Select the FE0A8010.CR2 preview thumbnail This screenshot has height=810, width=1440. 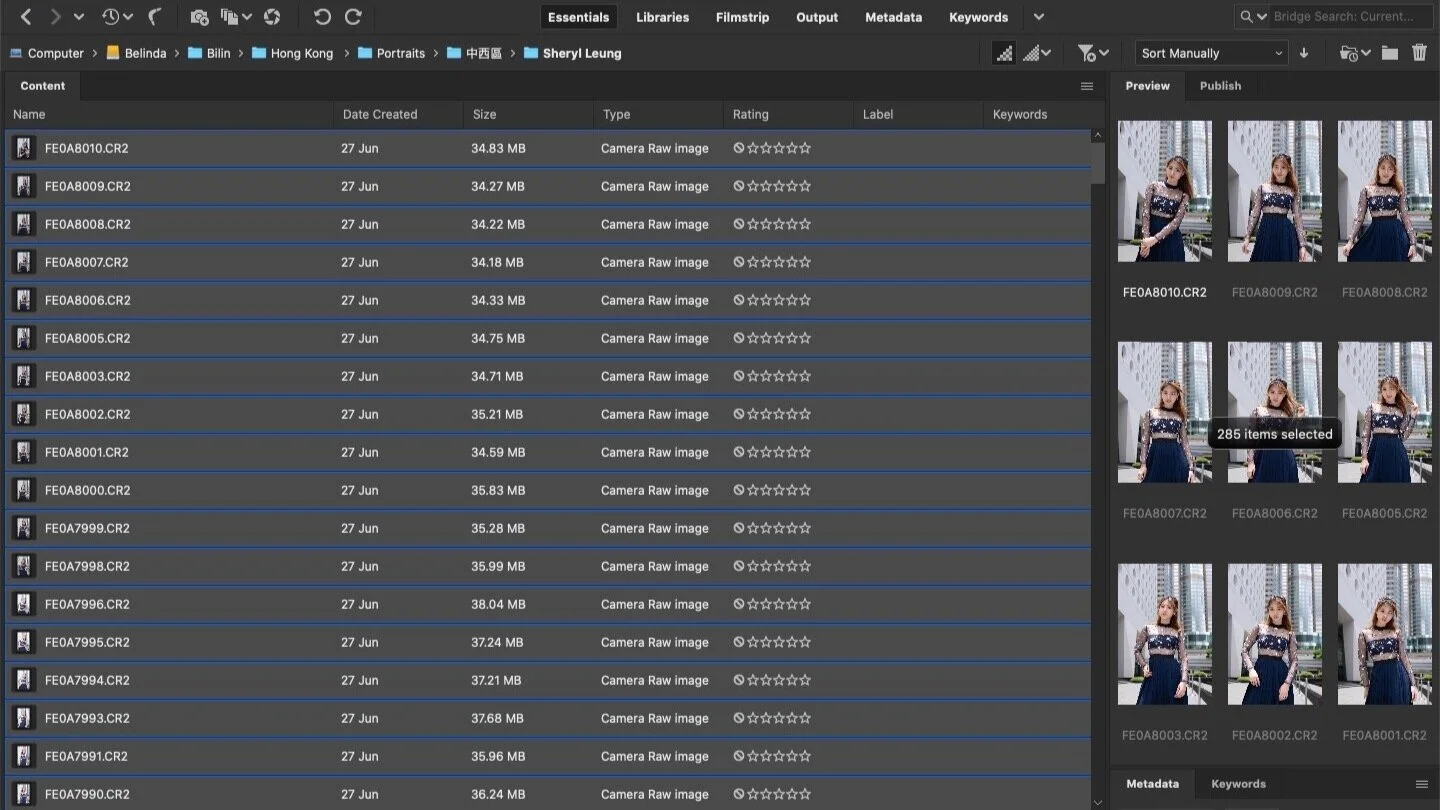(x=1165, y=191)
